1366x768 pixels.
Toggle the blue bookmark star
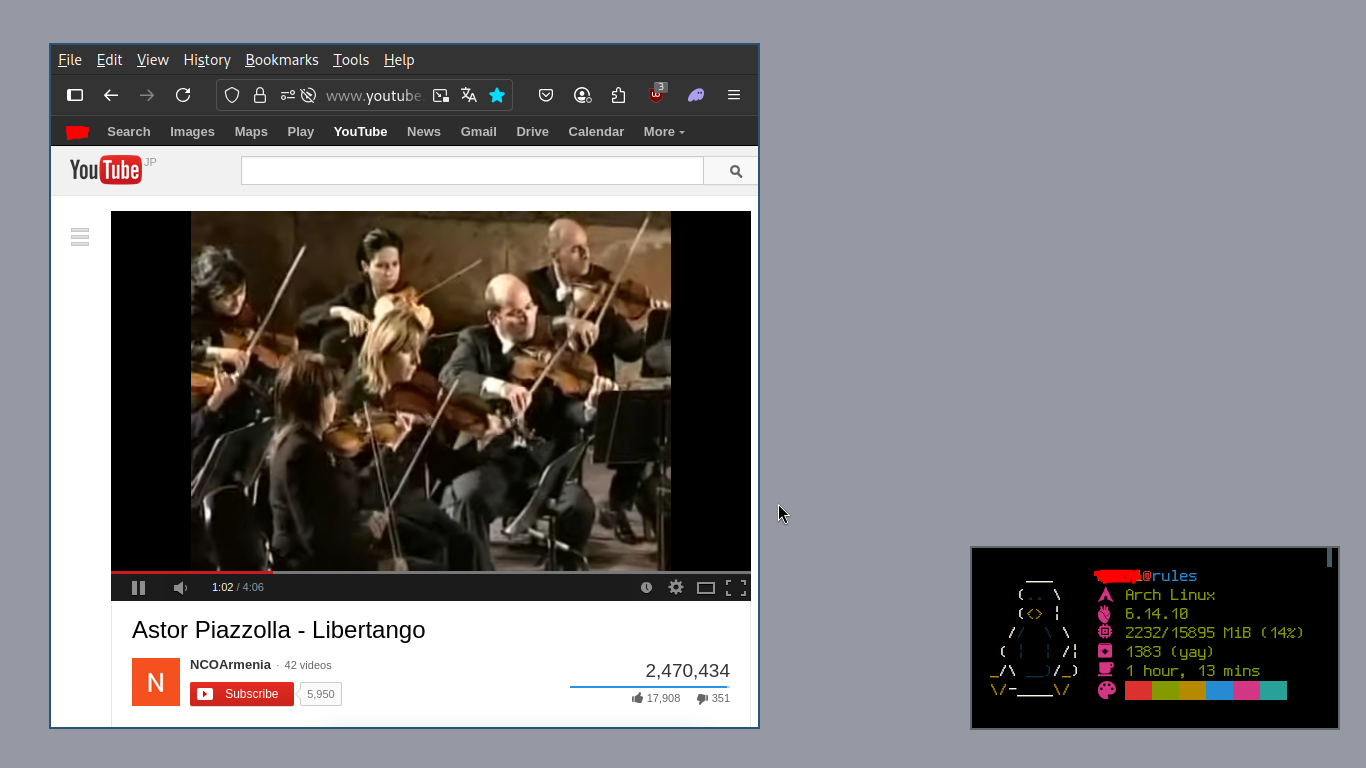[x=497, y=95]
